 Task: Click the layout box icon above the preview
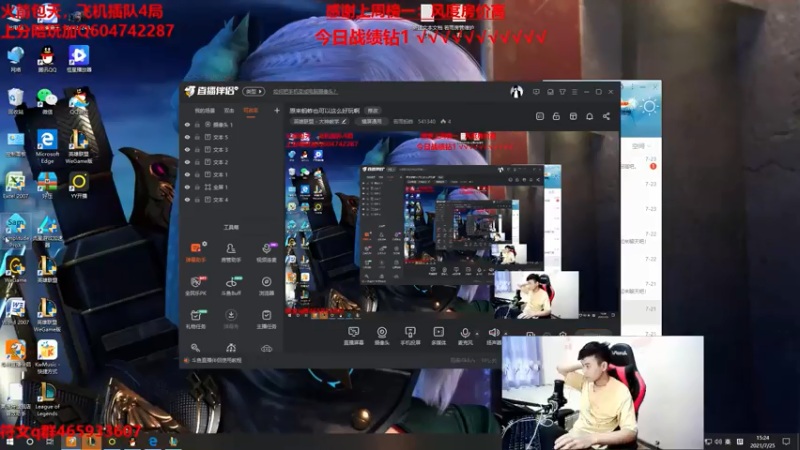(573, 116)
